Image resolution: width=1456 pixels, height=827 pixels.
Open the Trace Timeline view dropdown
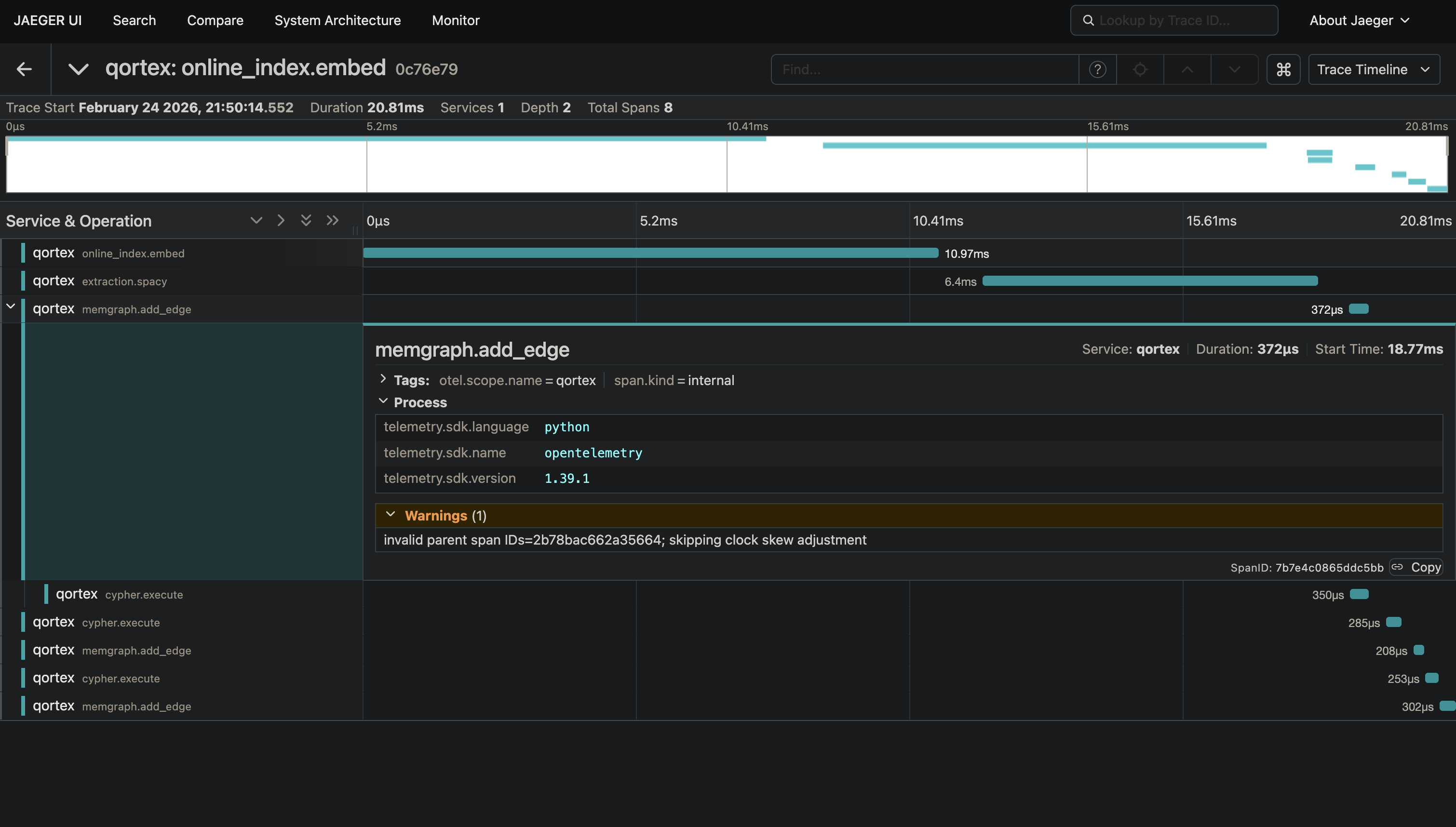pyautogui.click(x=1373, y=69)
